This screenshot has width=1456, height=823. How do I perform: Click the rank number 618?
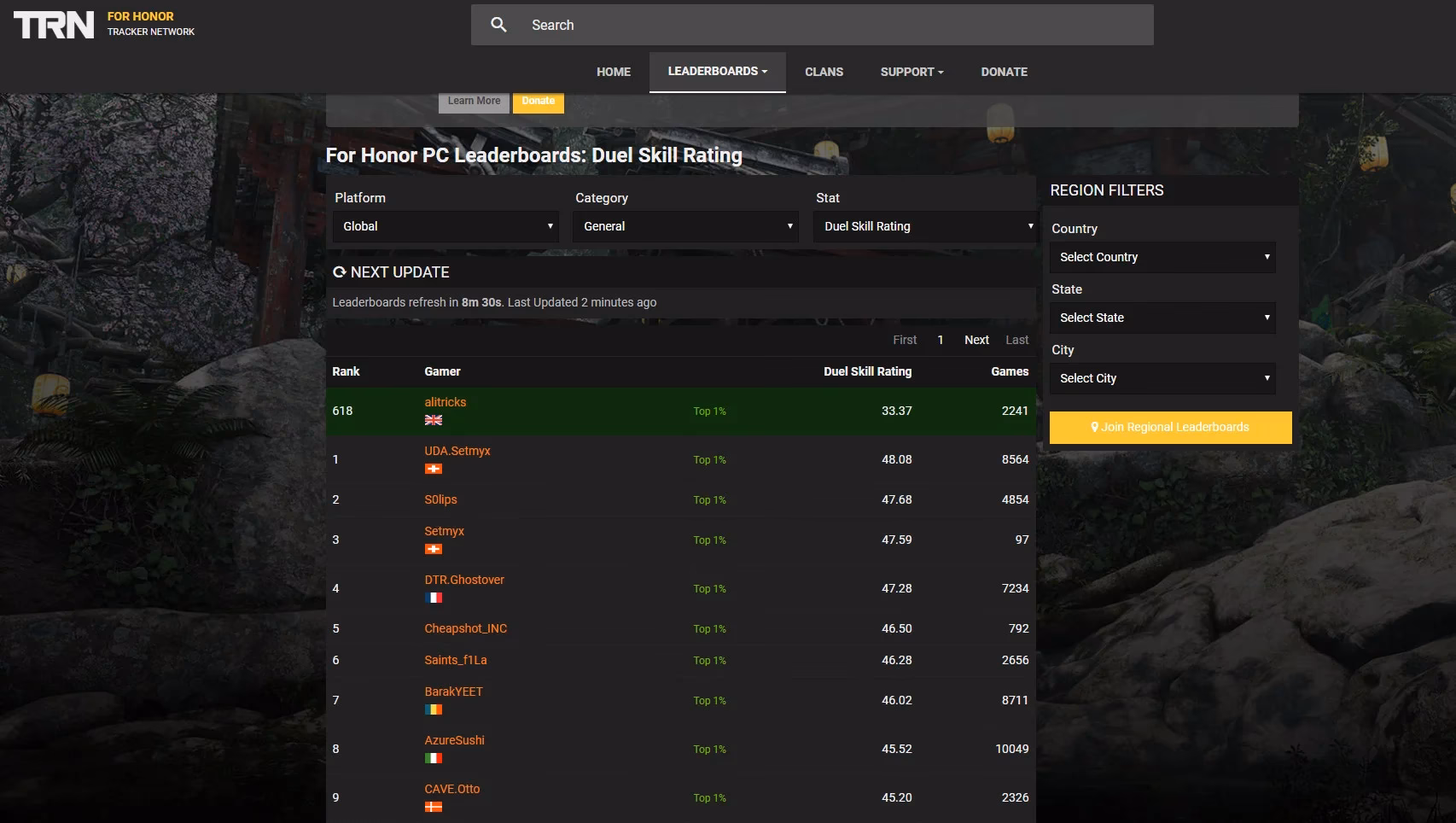pos(342,411)
